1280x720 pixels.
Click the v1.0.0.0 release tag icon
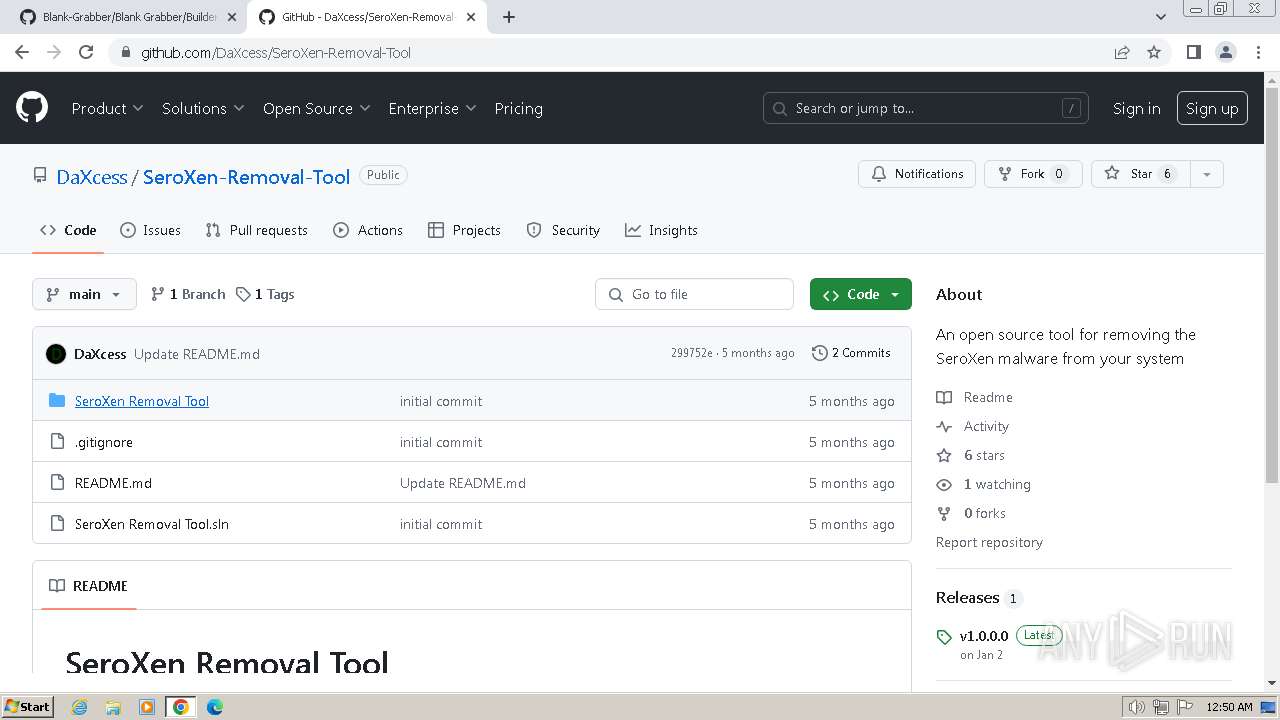click(x=944, y=637)
